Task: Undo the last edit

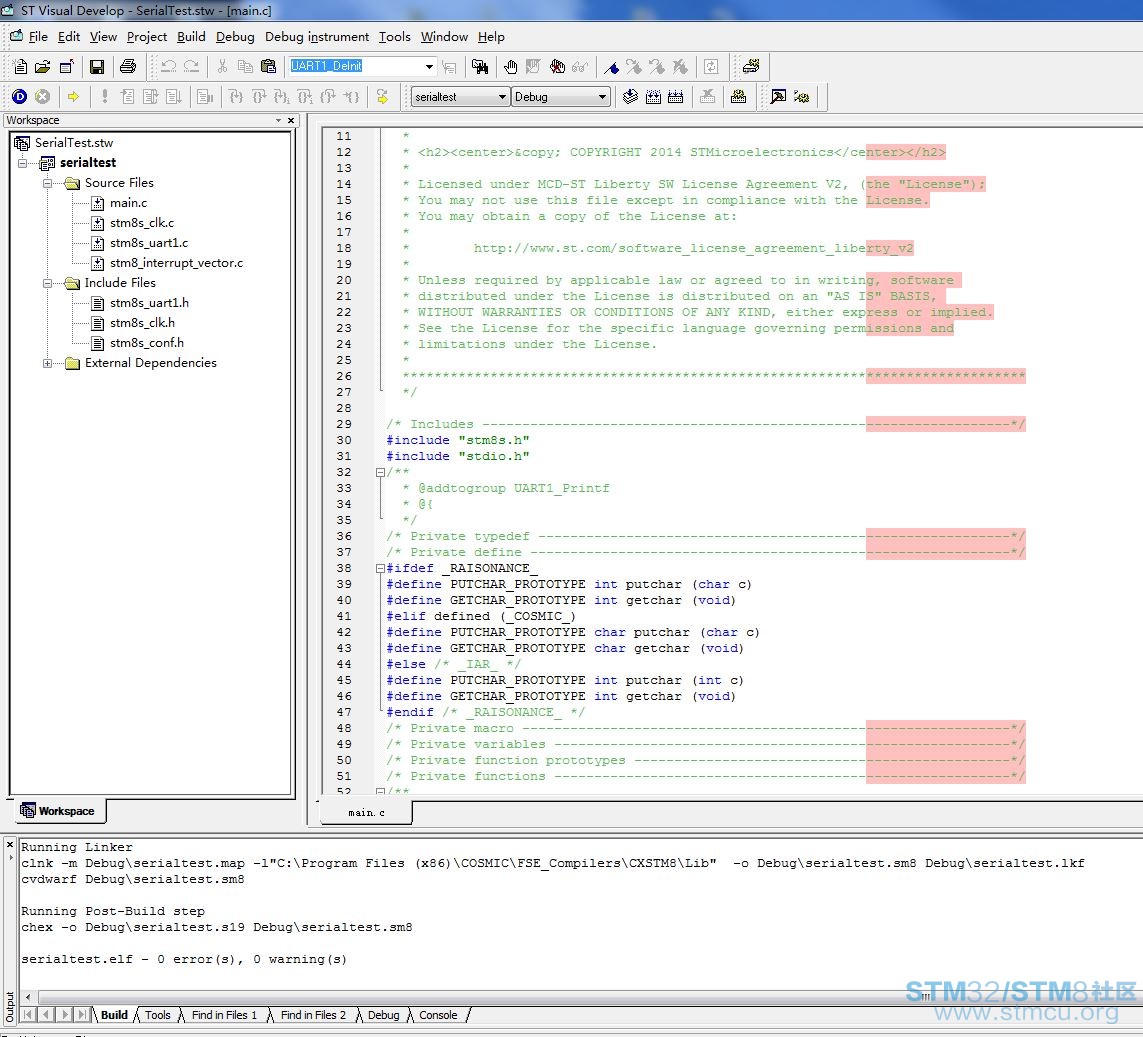Action: pos(168,67)
